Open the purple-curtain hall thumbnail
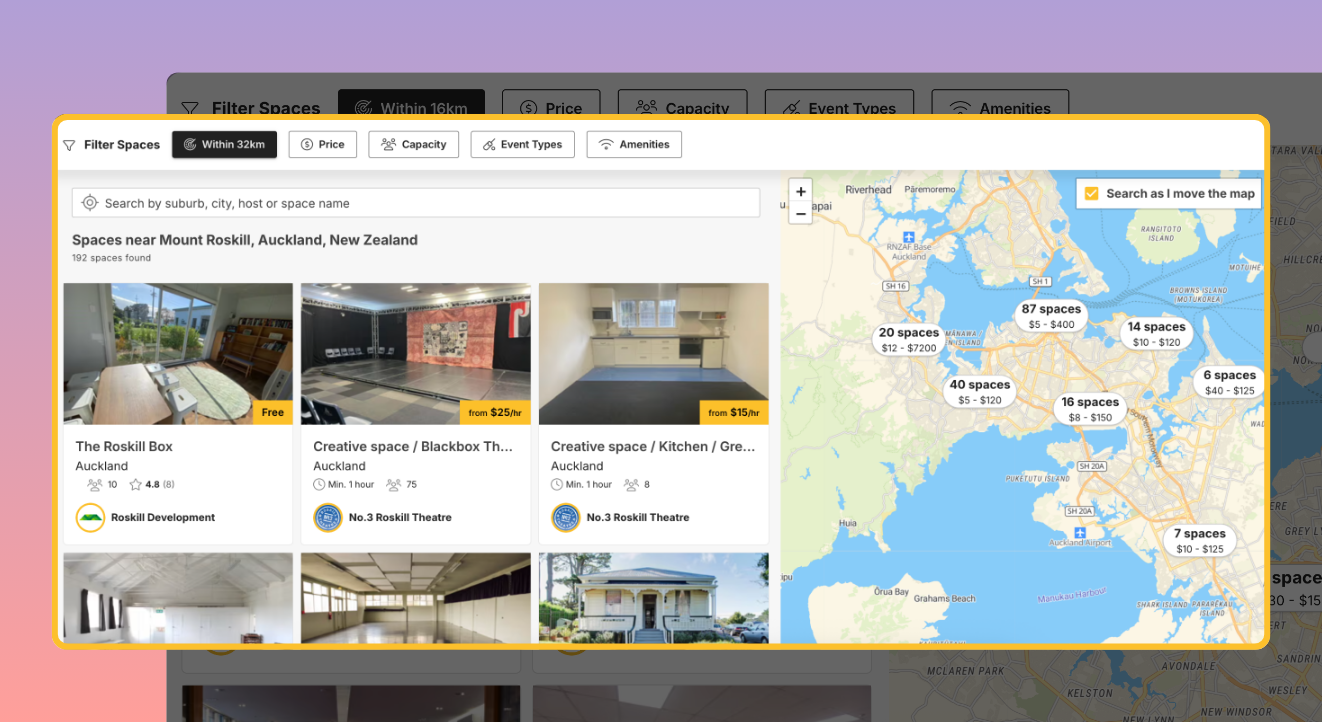1322x722 pixels. (416, 598)
